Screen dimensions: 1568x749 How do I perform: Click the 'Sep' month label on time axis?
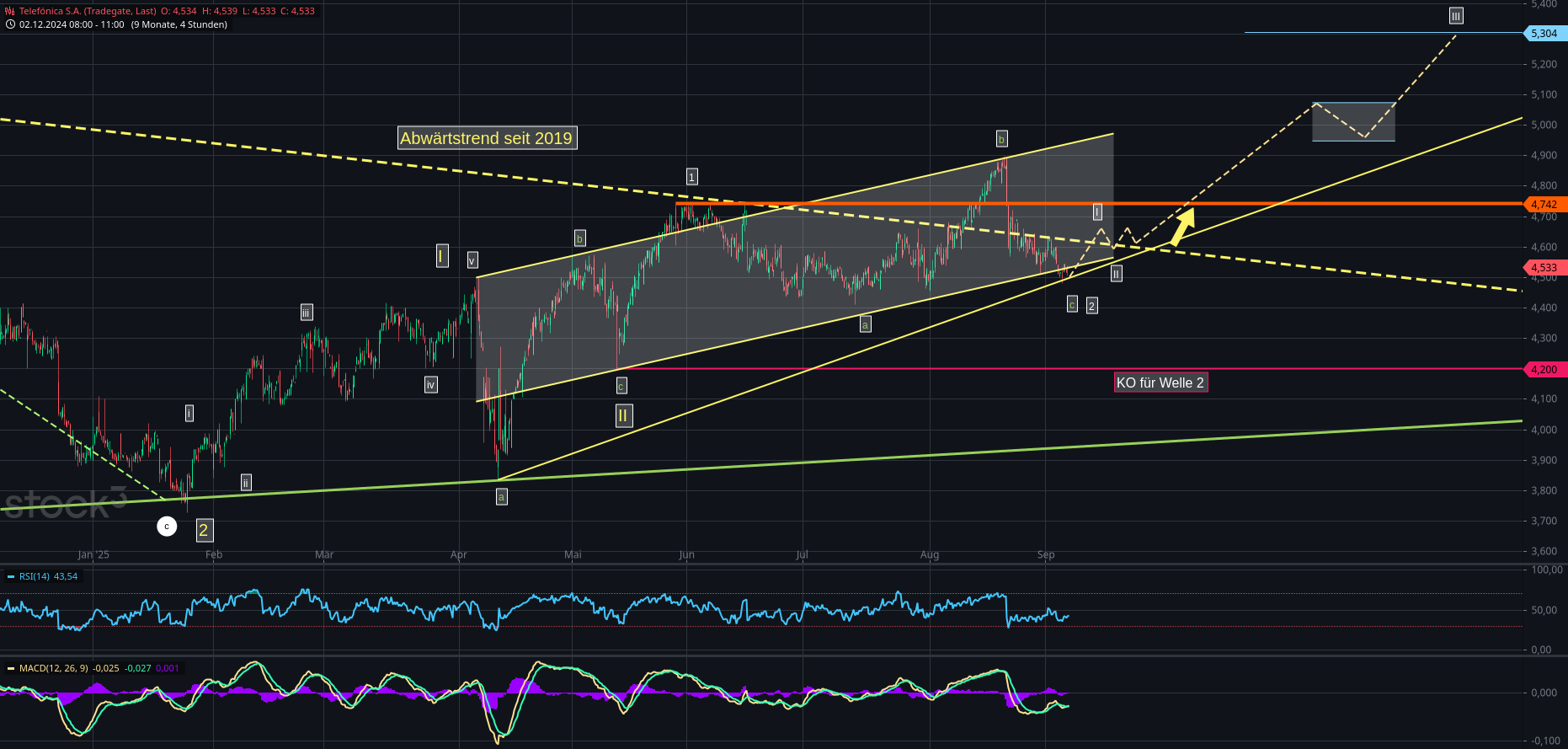point(1046,554)
